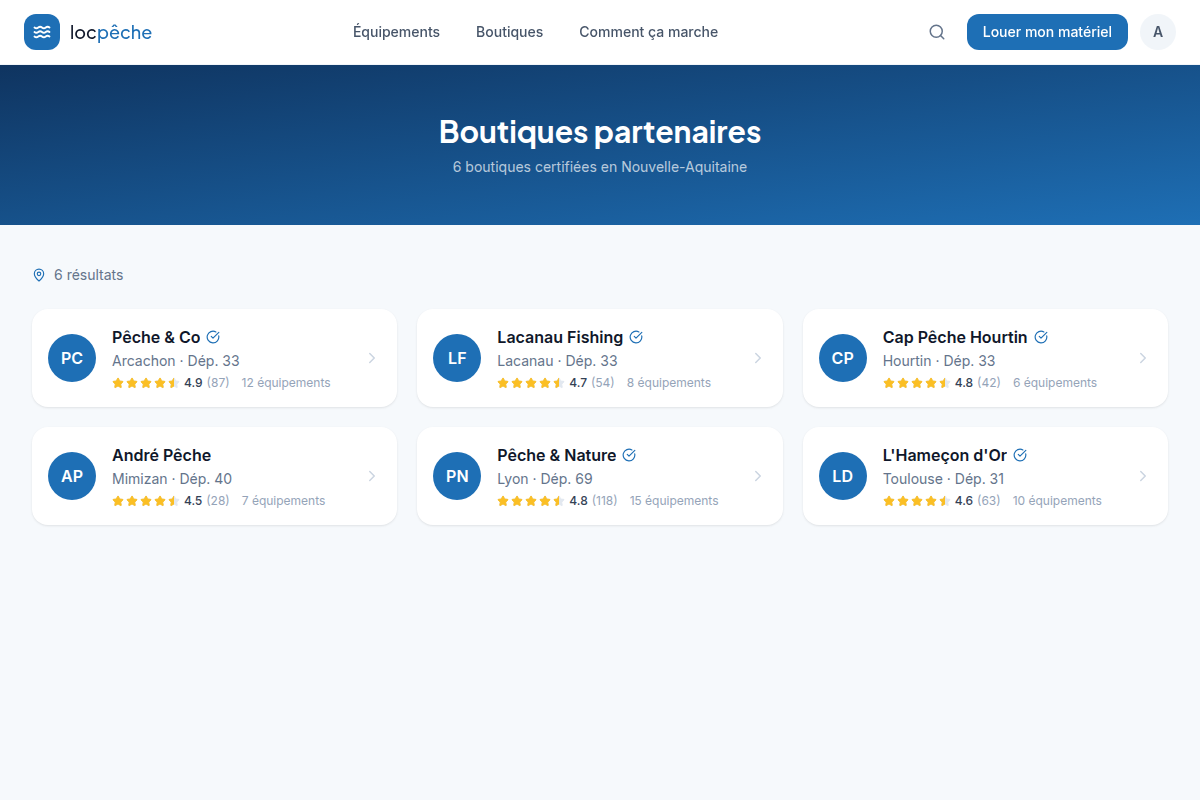This screenshot has height=800, width=1200.
Task: Click the '4.9 (87)' rating value
Action: [207, 383]
